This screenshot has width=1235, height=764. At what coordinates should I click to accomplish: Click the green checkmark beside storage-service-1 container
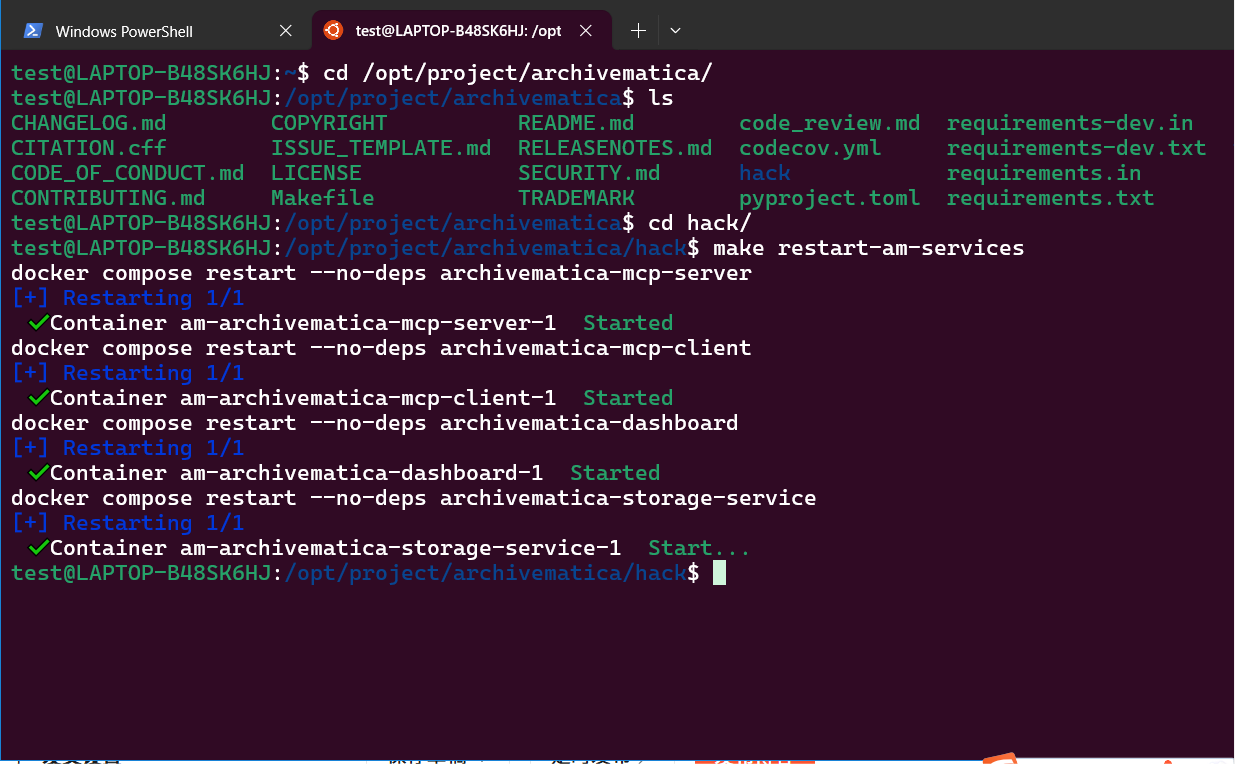38,547
